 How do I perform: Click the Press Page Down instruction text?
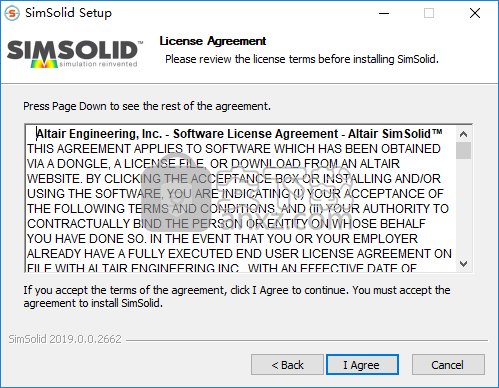(x=147, y=106)
